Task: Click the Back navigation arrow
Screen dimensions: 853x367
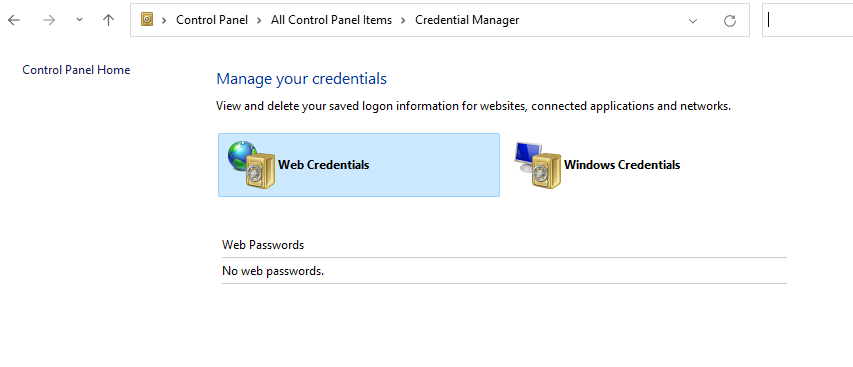Action: click(14, 20)
